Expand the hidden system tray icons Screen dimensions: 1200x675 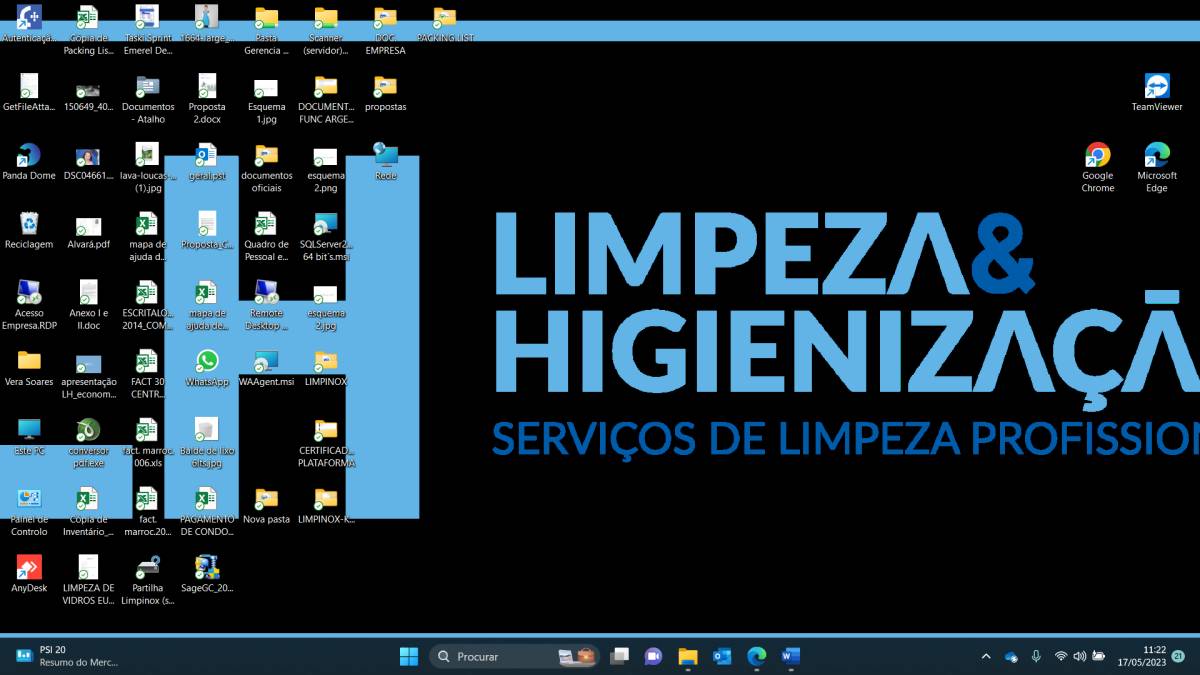986,656
